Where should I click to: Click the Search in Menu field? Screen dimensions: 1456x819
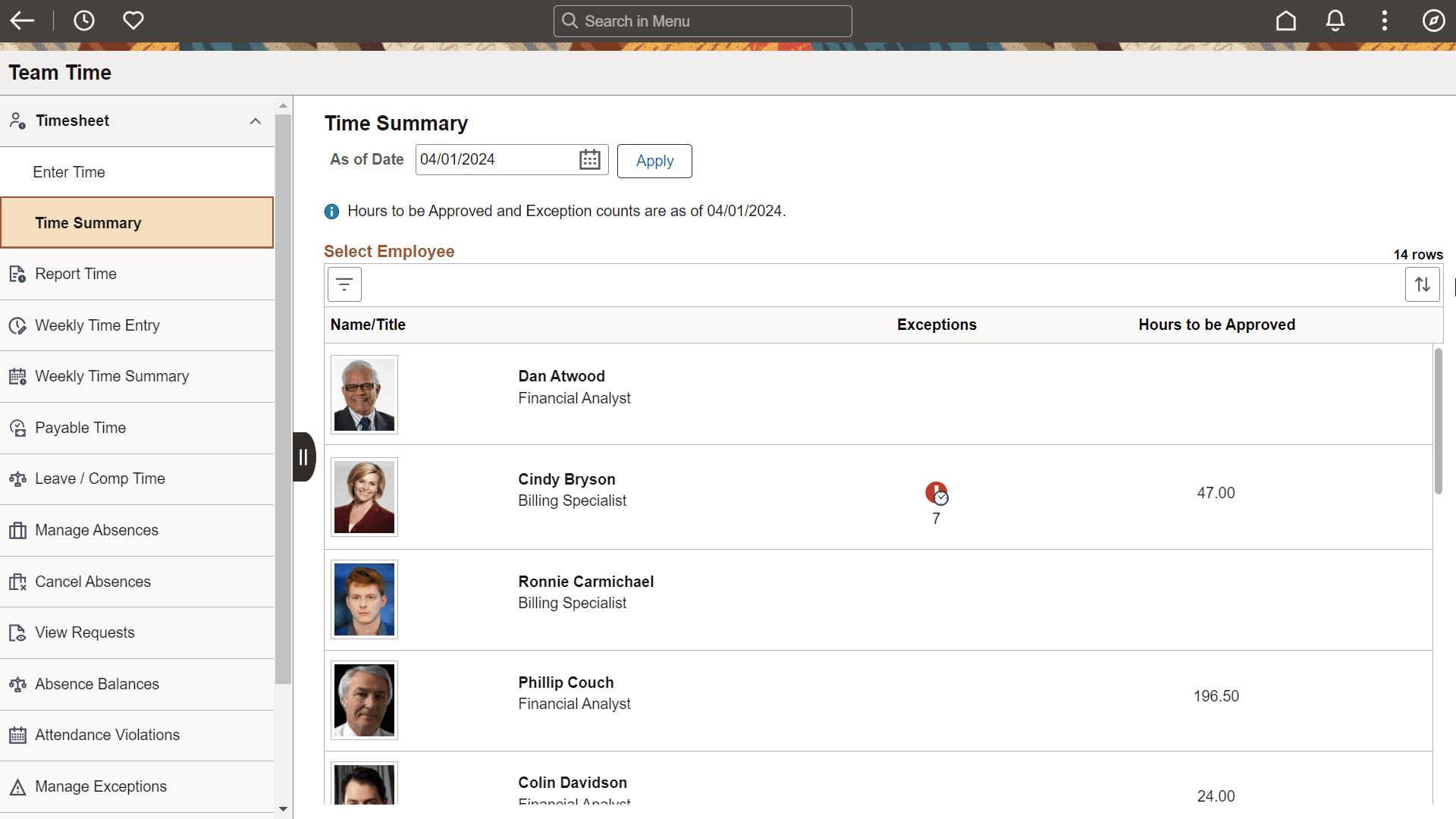tap(702, 20)
